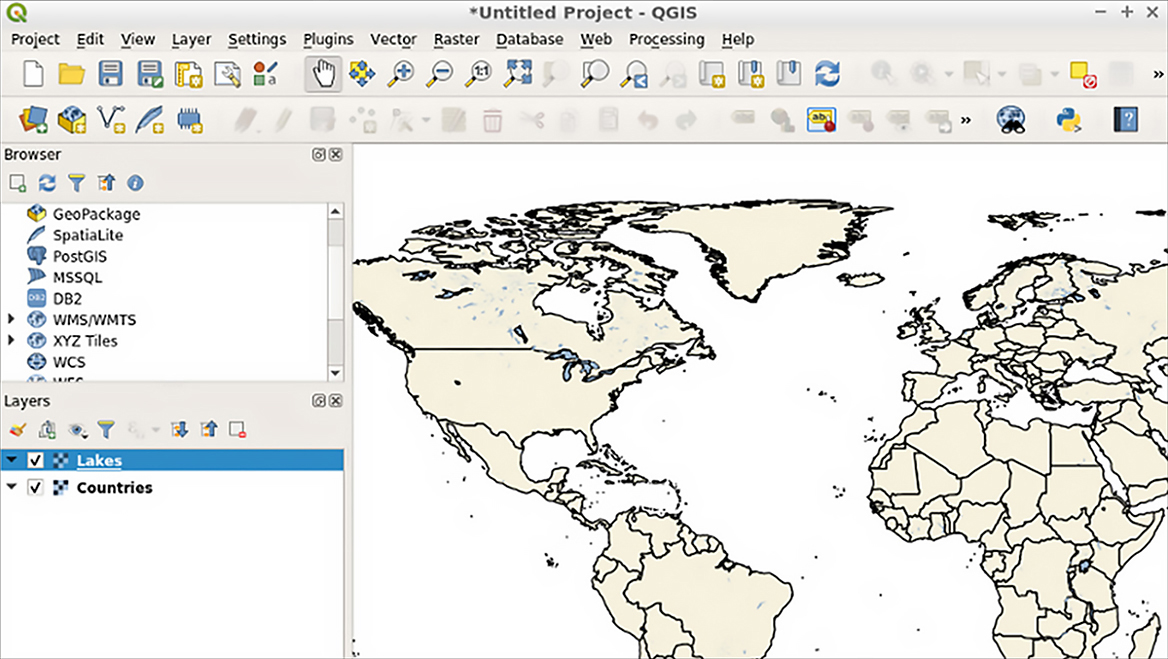
Task: Expand hidden label toolbar overflow chevron
Action: click(966, 119)
